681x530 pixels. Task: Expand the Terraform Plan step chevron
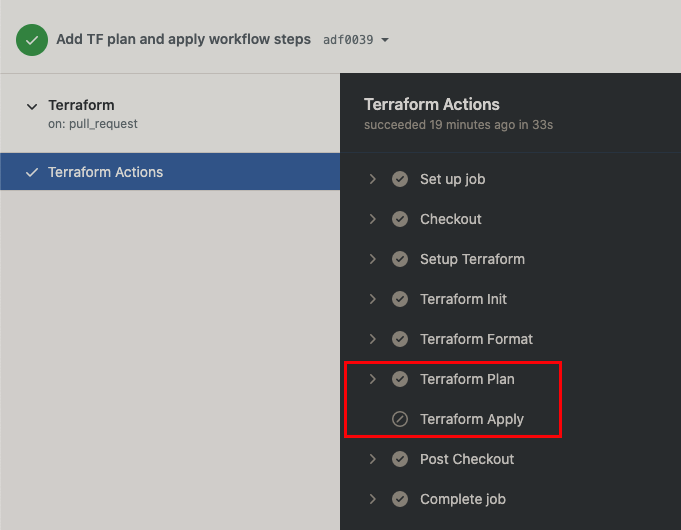pyautogui.click(x=372, y=379)
